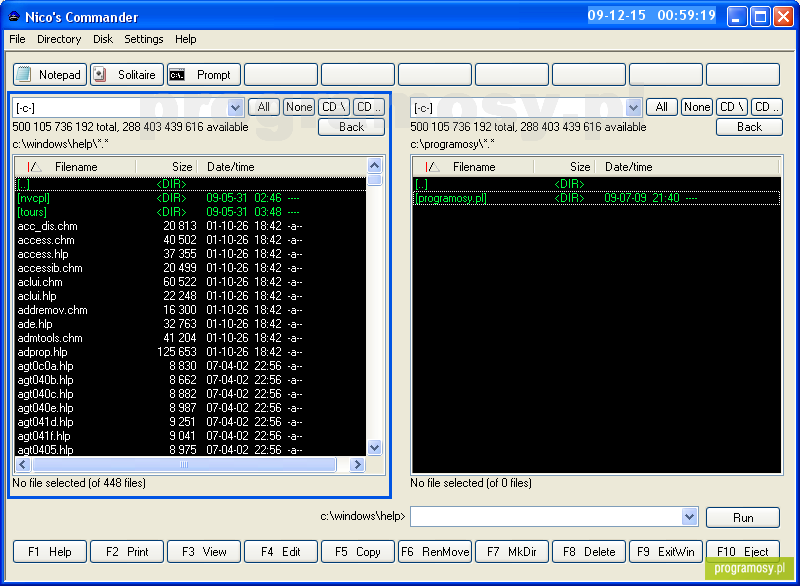Click the command line input field
Screen dimensions: 800x586
tap(546, 517)
